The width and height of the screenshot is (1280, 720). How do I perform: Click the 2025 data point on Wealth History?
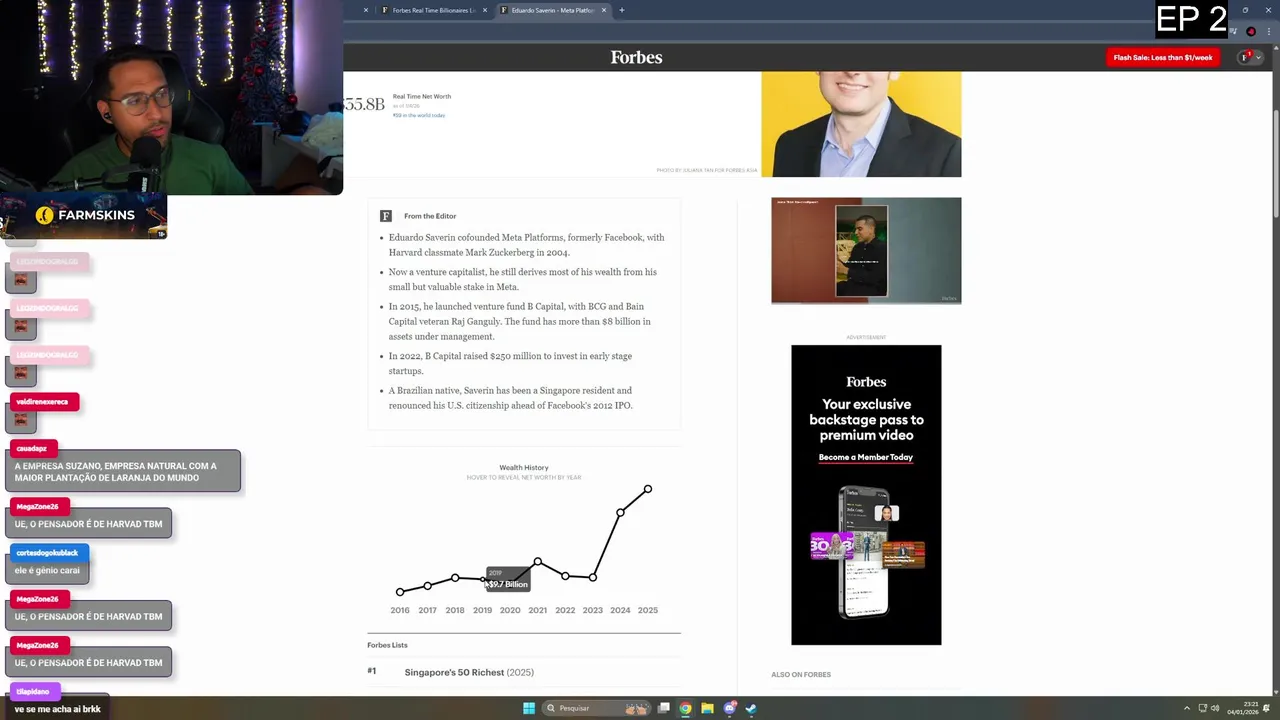648,489
